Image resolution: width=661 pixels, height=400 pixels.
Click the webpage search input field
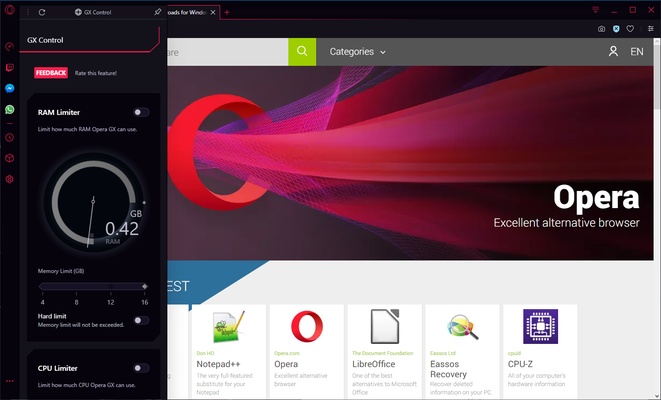tap(228, 52)
